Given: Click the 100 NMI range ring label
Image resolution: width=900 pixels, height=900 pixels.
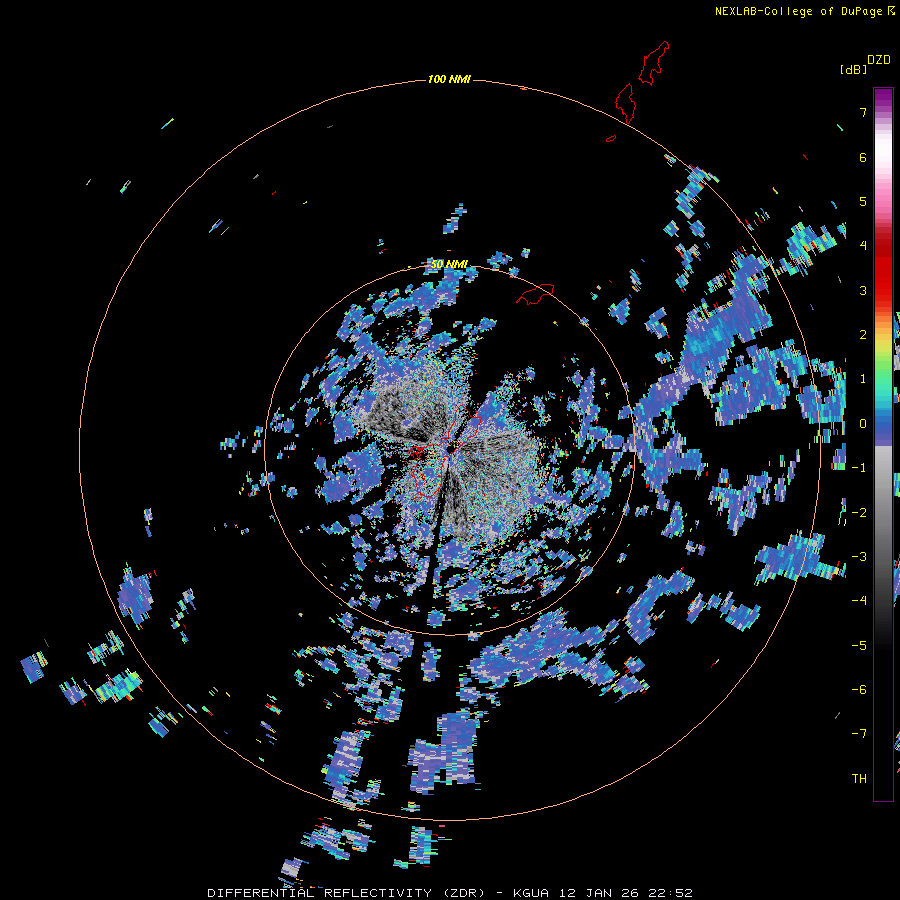Looking at the screenshot, I should [x=449, y=79].
